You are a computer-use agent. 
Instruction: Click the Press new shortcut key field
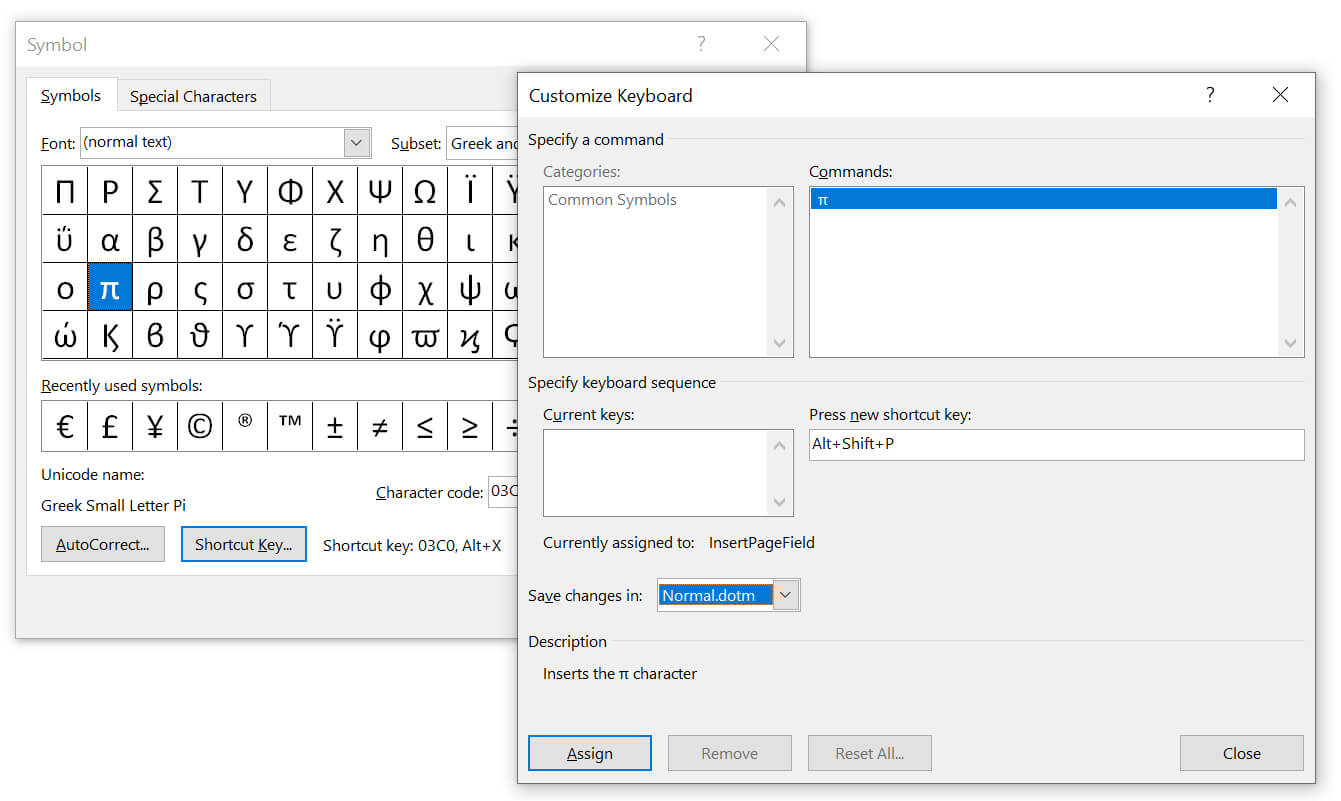(1055, 444)
